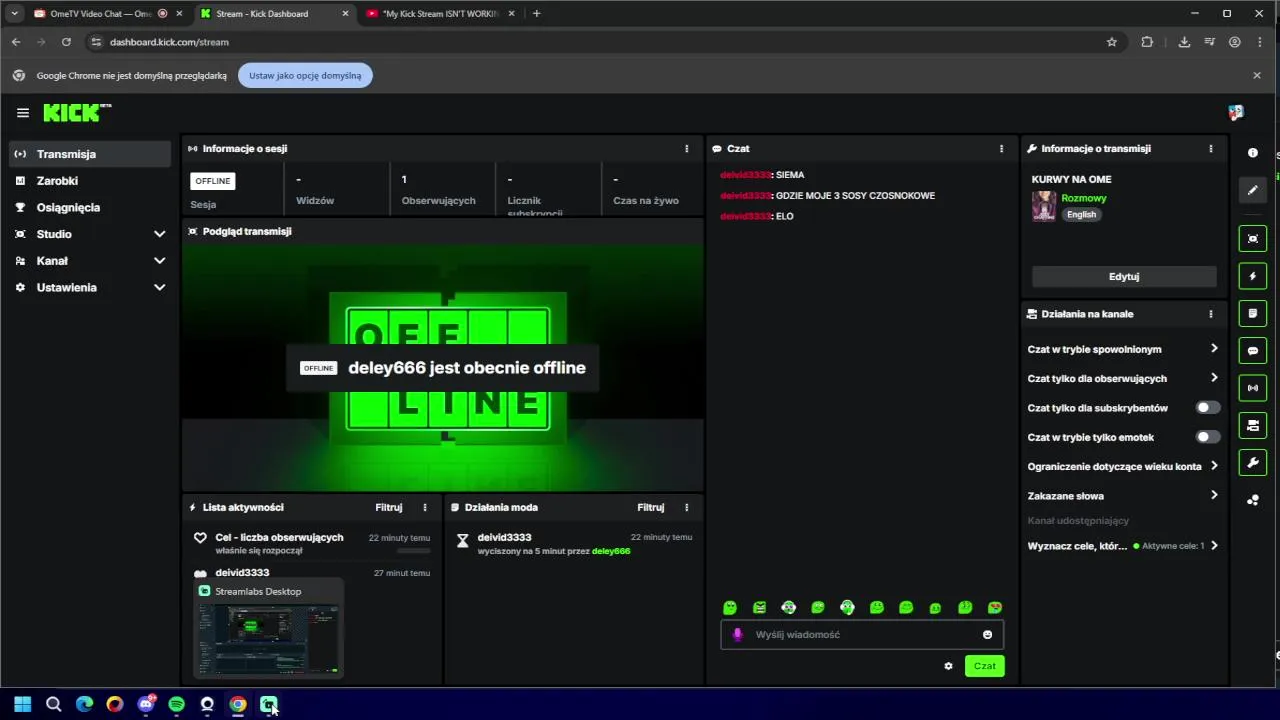Click the green deley666 moderator name
This screenshot has height=720, width=1280.
pos(611,551)
